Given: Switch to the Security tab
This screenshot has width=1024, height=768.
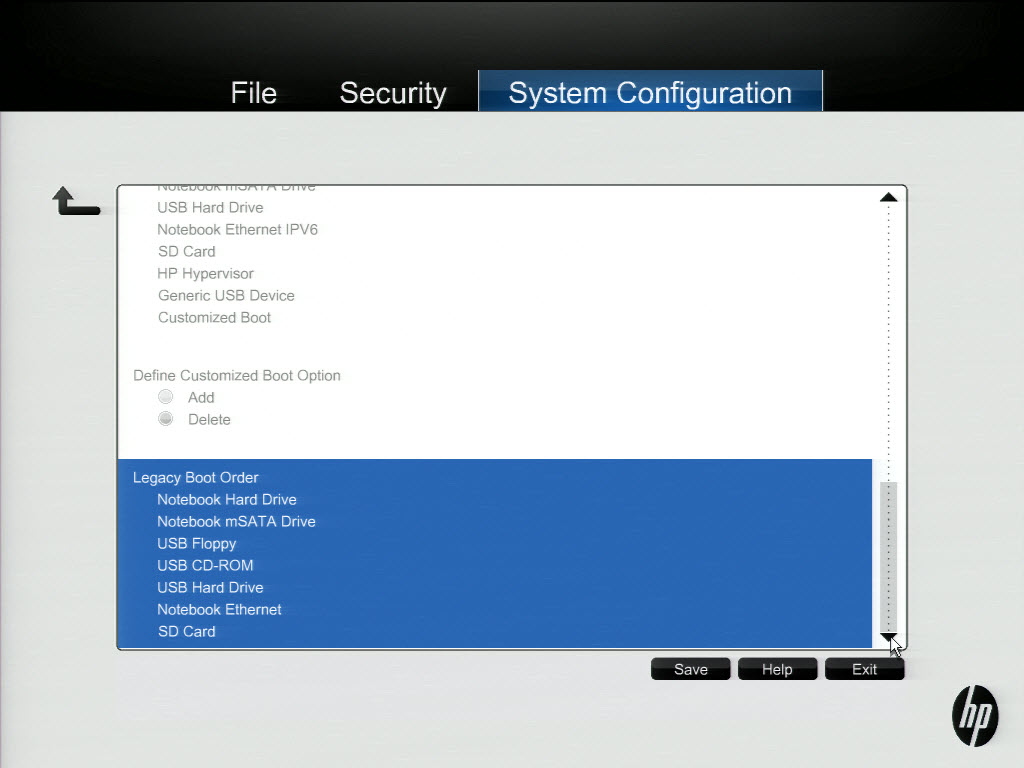Looking at the screenshot, I should tap(392, 93).
